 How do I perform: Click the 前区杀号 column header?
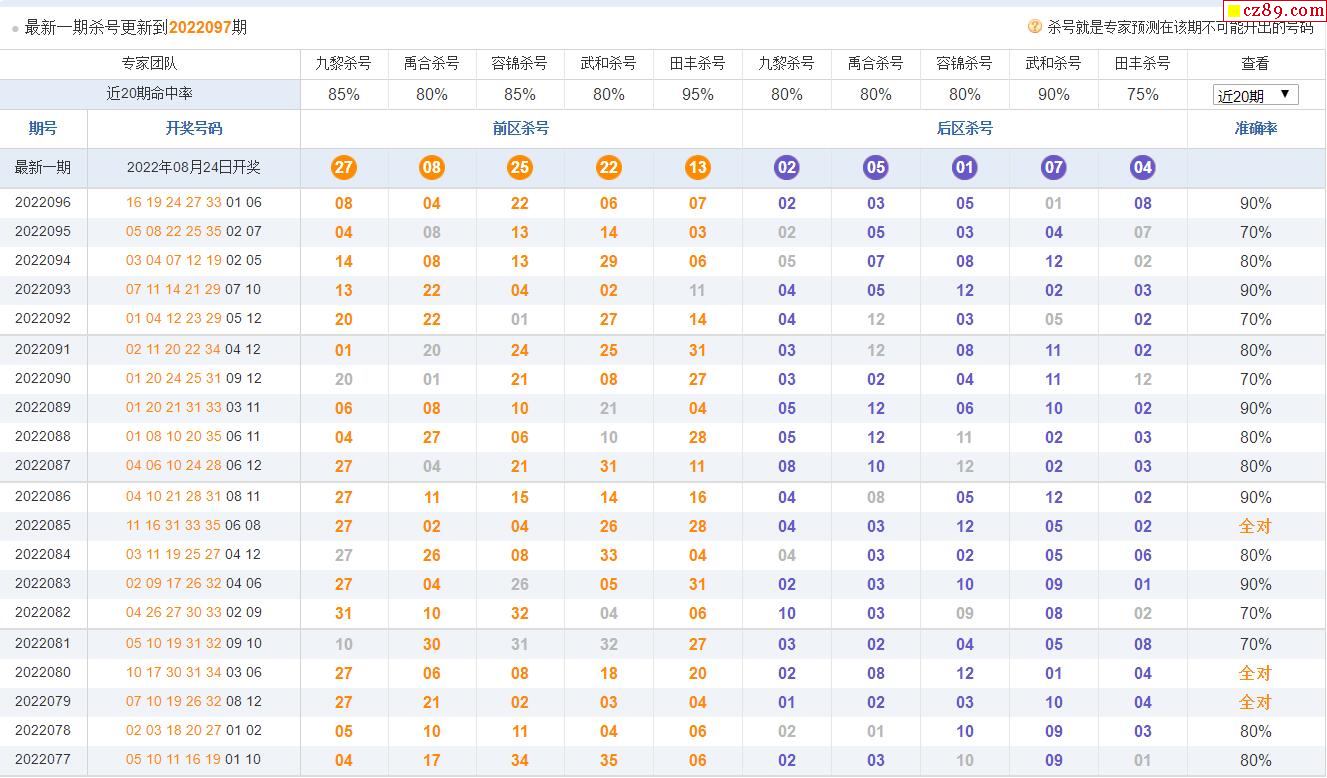[520, 128]
